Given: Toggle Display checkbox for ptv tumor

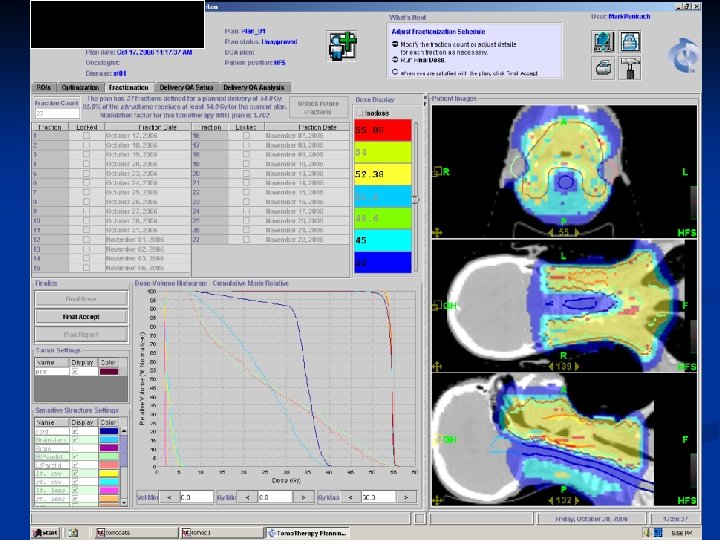Looking at the screenshot, I should [x=75, y=371].
